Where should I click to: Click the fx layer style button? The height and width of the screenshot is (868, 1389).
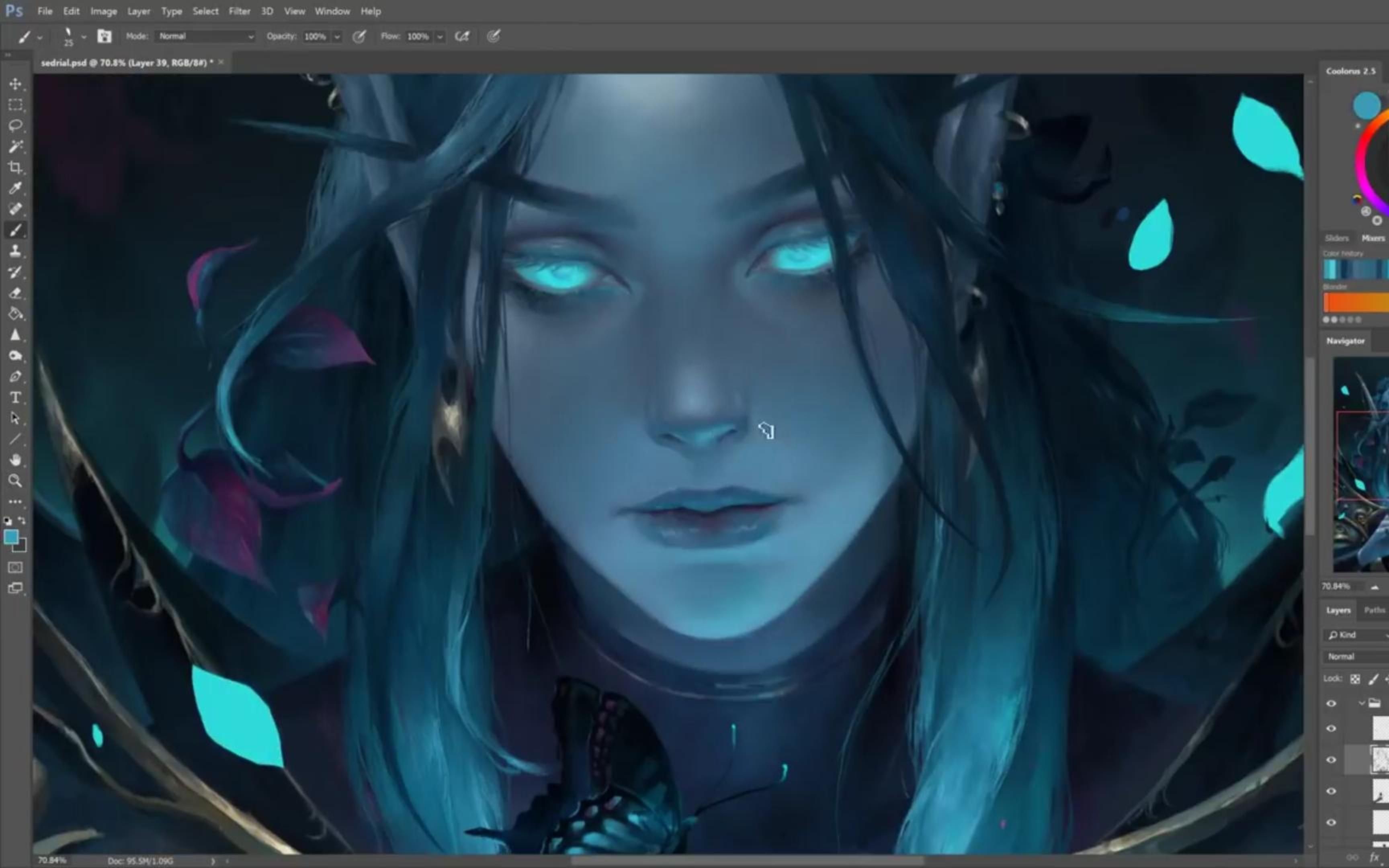pos(1375,858)
